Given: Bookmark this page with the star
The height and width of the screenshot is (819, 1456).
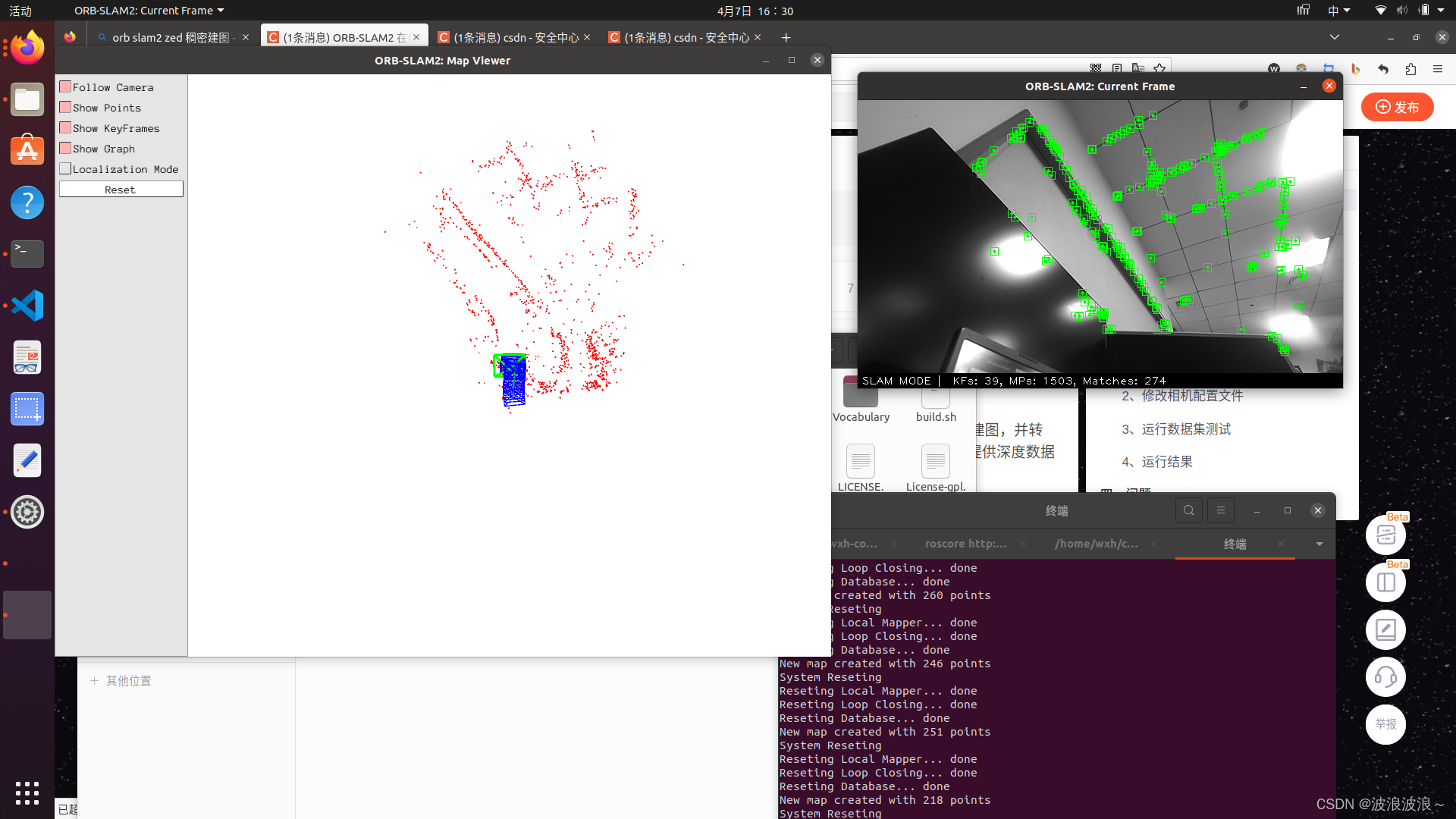Looking at the screenshot, I should point(1159,68).
